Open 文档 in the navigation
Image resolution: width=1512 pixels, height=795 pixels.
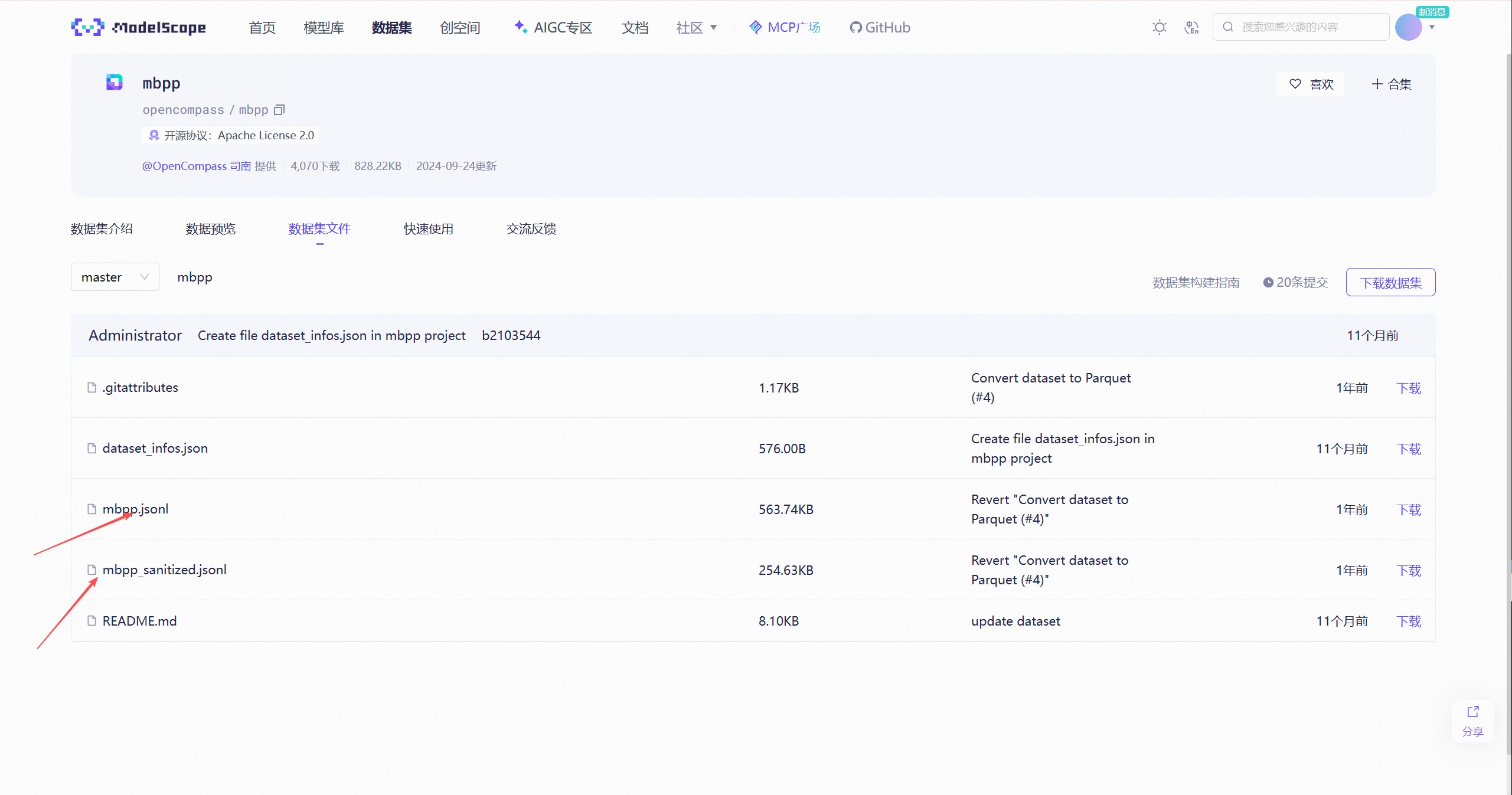pyautogui.click(x=635, y=28)
